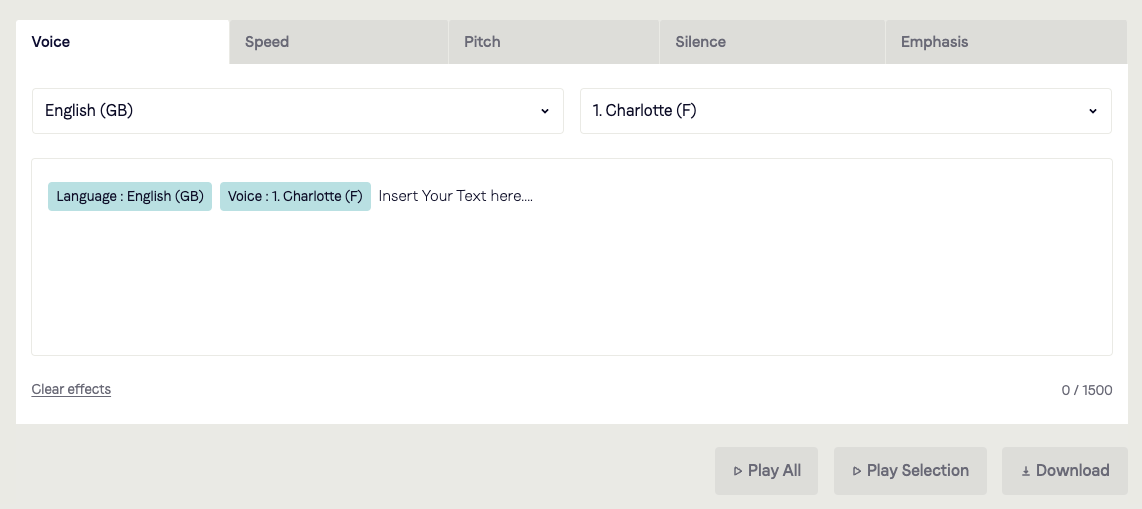Open the English (GB) language dropdown
The height and width of the screenshot is (509, 1142).
click(x=298, y=111)
